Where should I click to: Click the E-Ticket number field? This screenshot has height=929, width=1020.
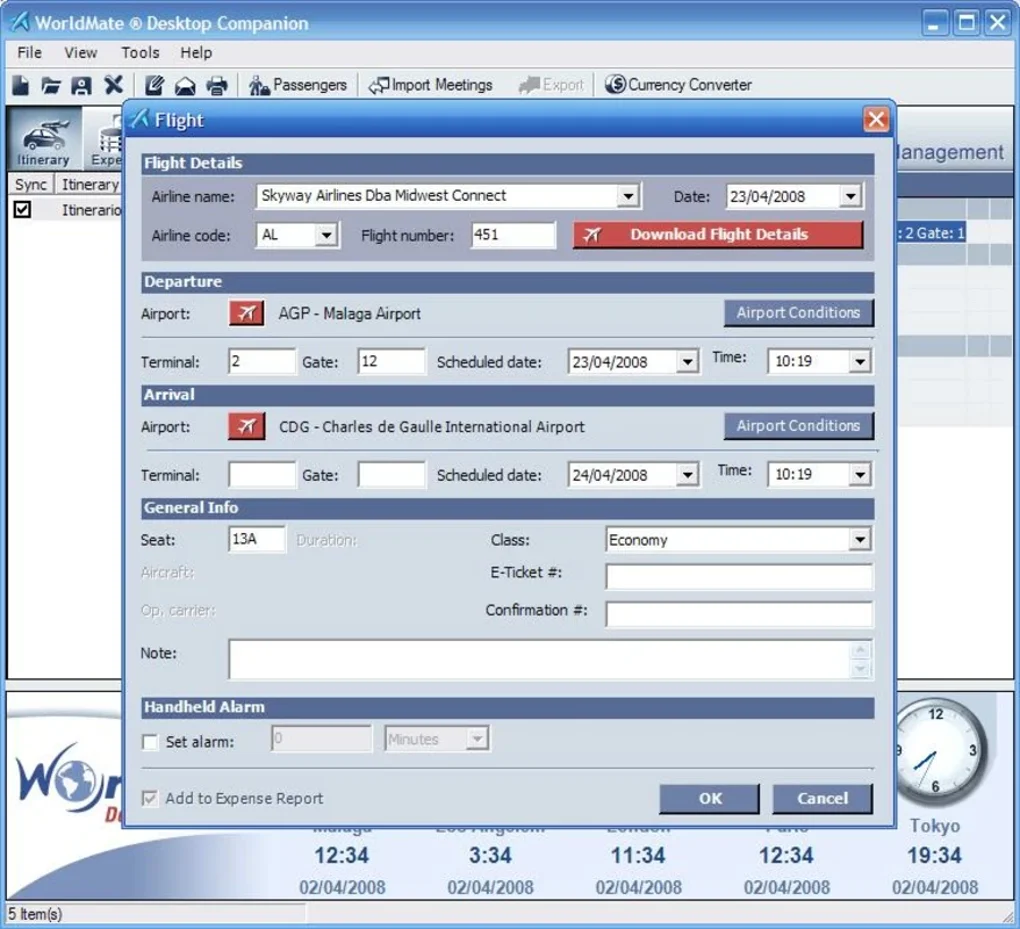[739, 576]
